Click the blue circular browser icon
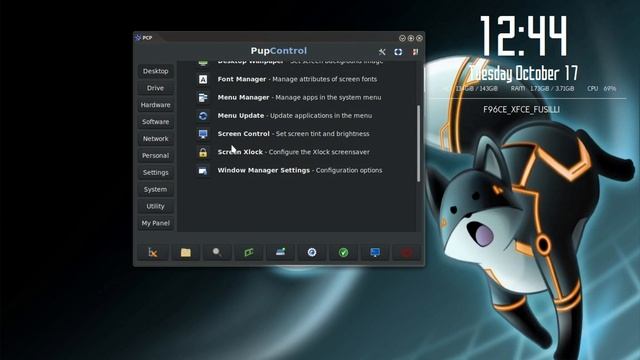The height and width of the screenshot is (360, 640). click(x=312, y=253)
